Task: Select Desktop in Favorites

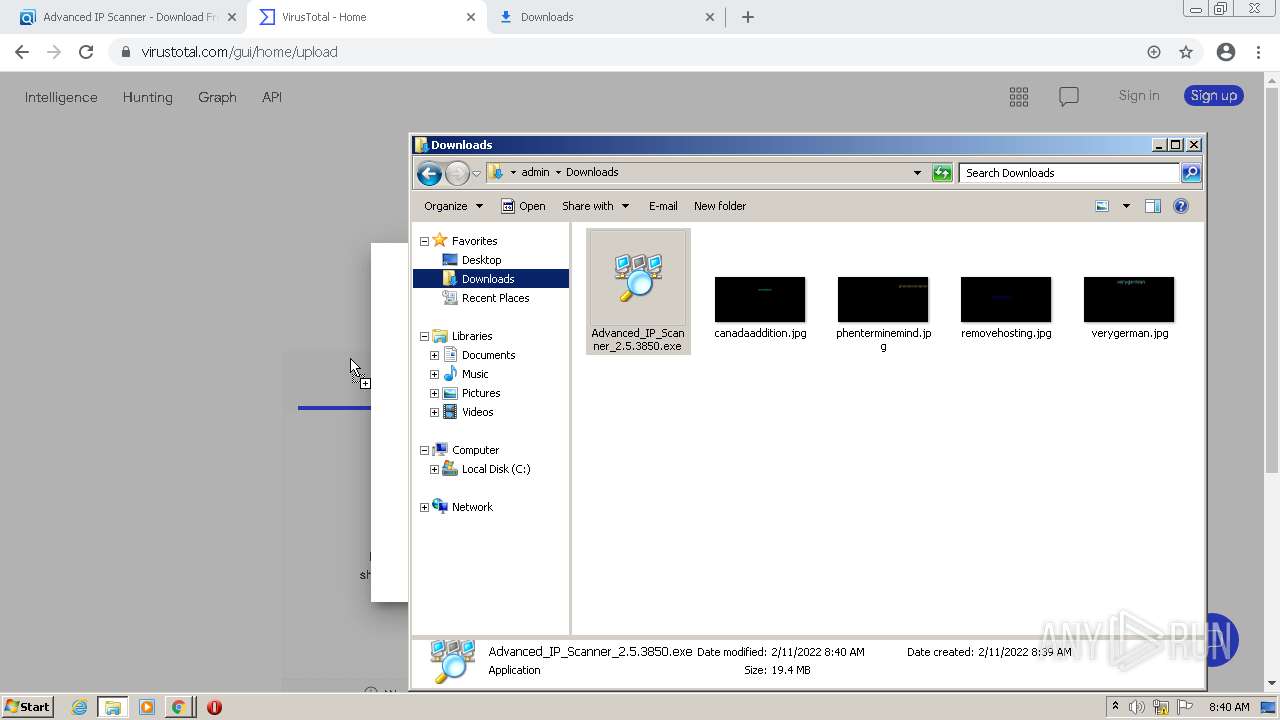Action: coord(481,260)
